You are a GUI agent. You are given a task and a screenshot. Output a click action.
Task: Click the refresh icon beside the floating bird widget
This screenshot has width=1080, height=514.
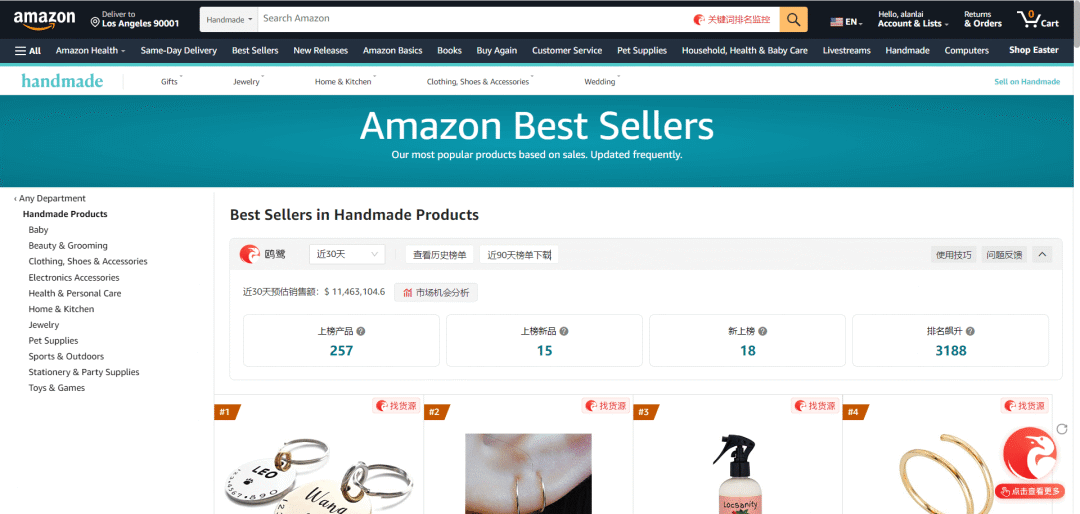click(x=1061, y=429)
